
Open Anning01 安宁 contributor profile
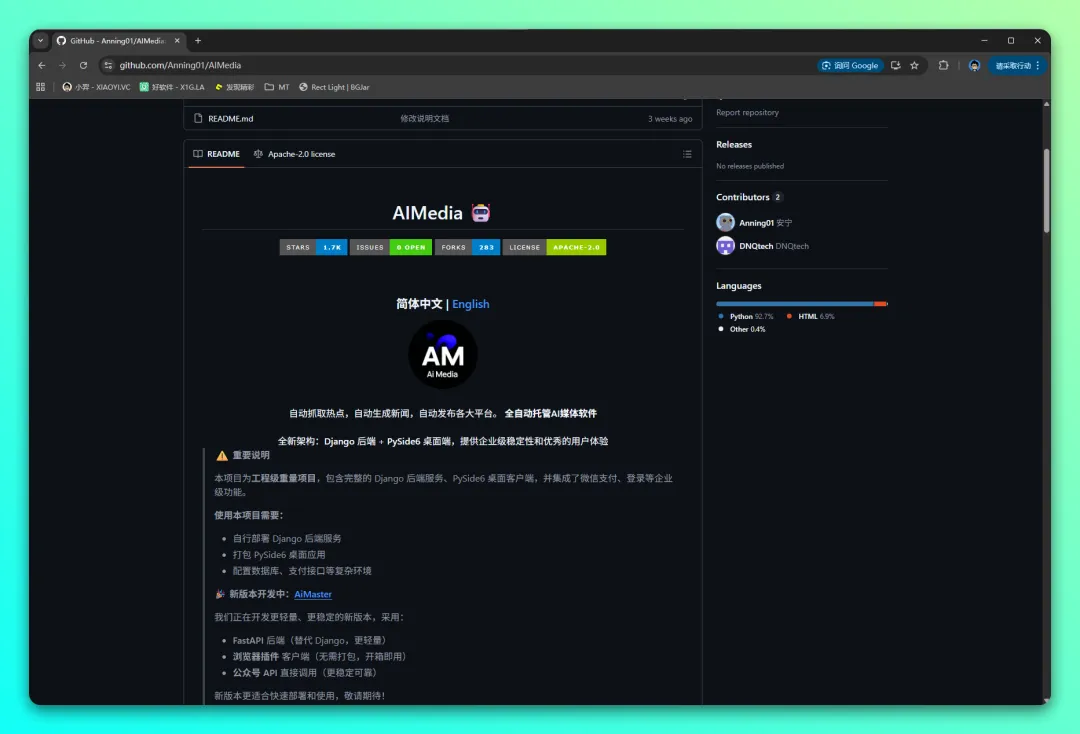coord(765,223)
